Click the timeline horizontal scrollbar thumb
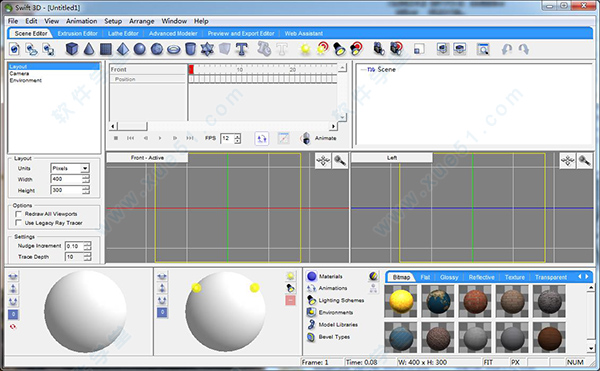Screen dimensions: 600x371 [132, 126]
